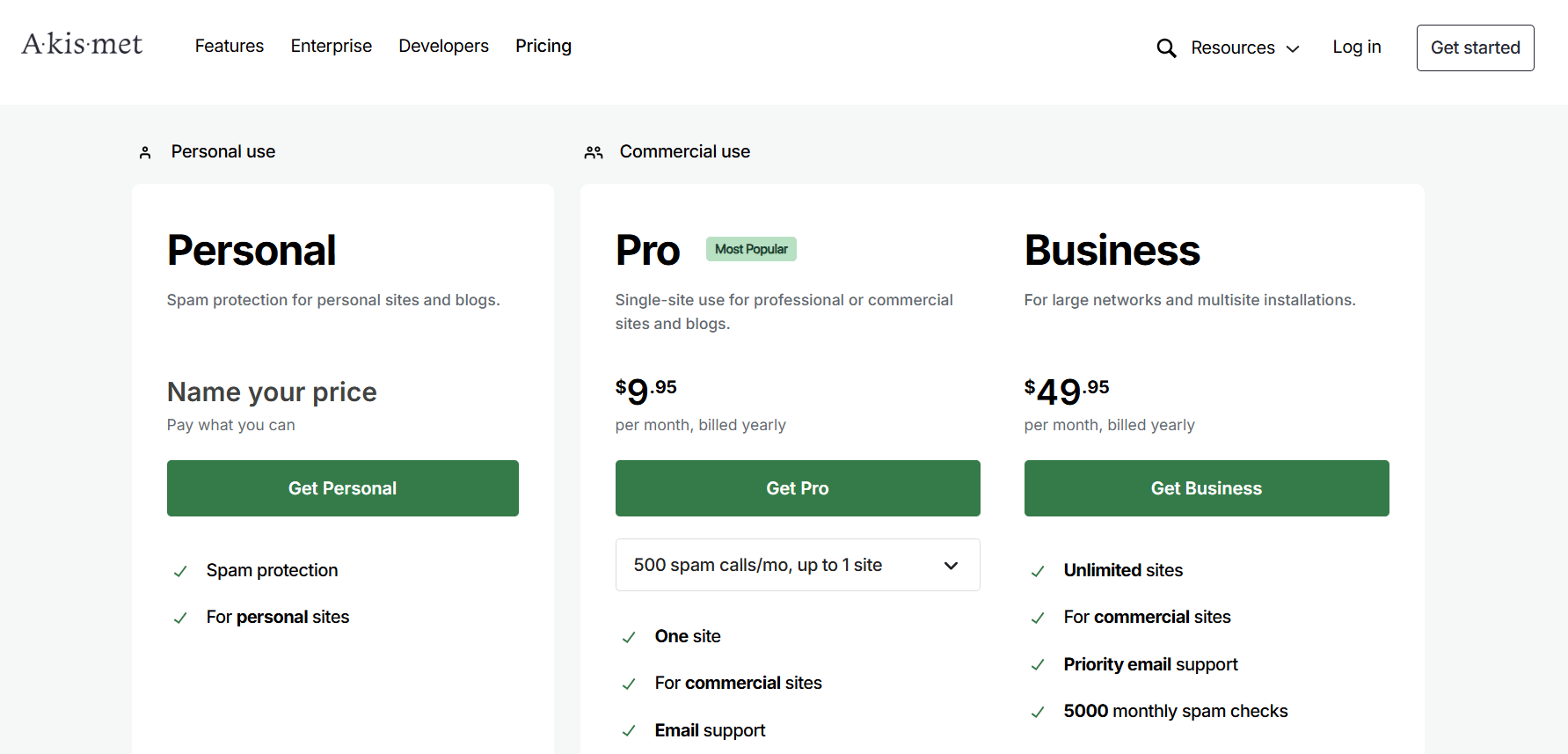Click the Akismet logo
Image resolution: width=1568 pixels, height=754 pixels.
click(82, 44)
